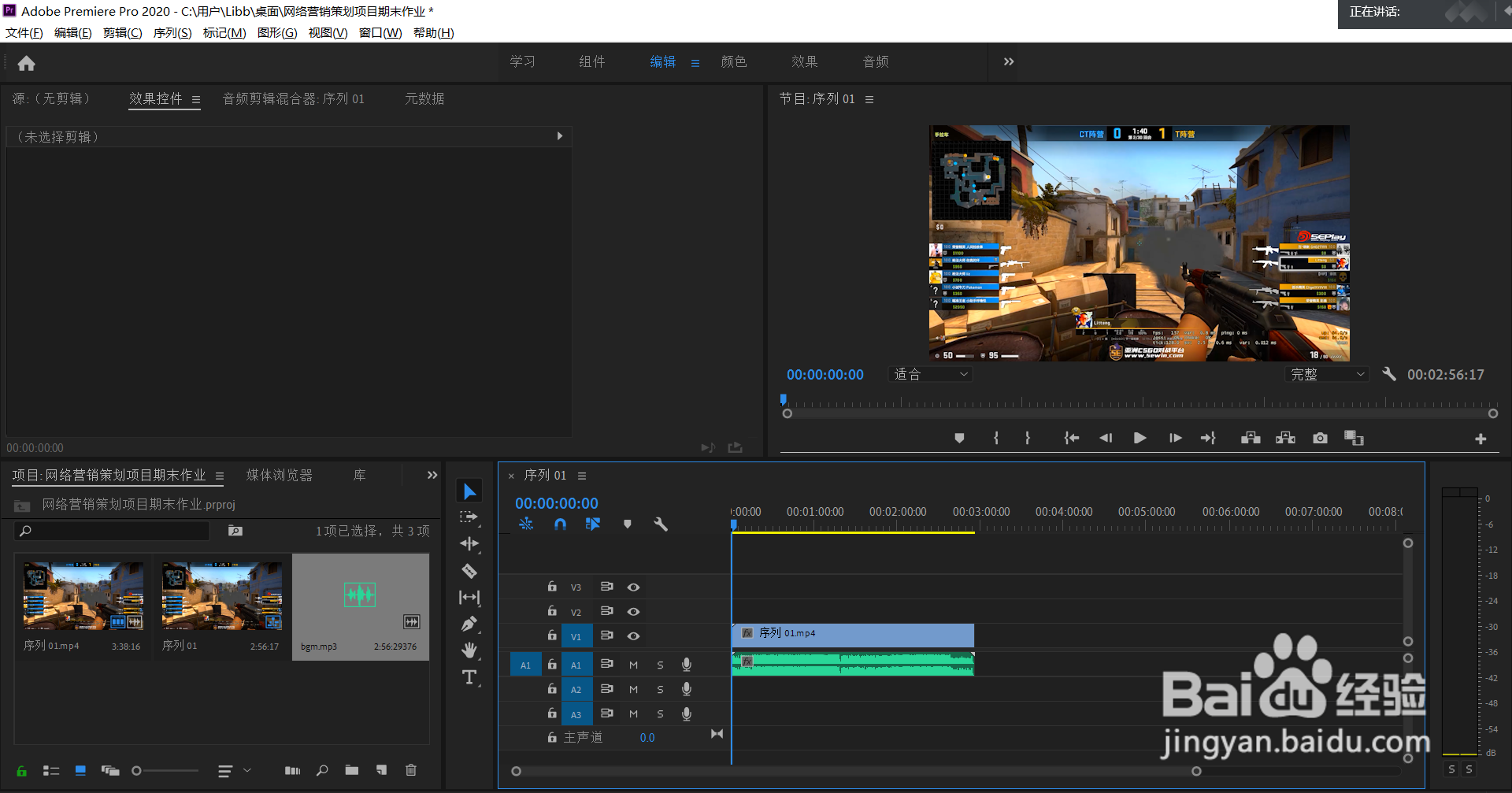Viewport: 1512px width, 793px height.
Task: Open the playback resolution dropdown 完整
Action: click(x=1327, y=375)
